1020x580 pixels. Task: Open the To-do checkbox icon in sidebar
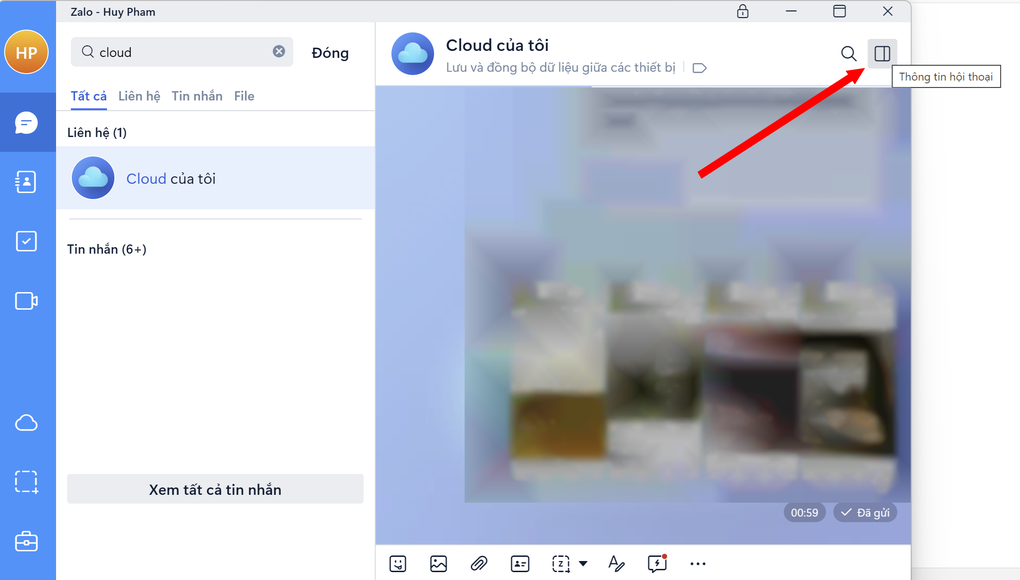pos(27,241)
